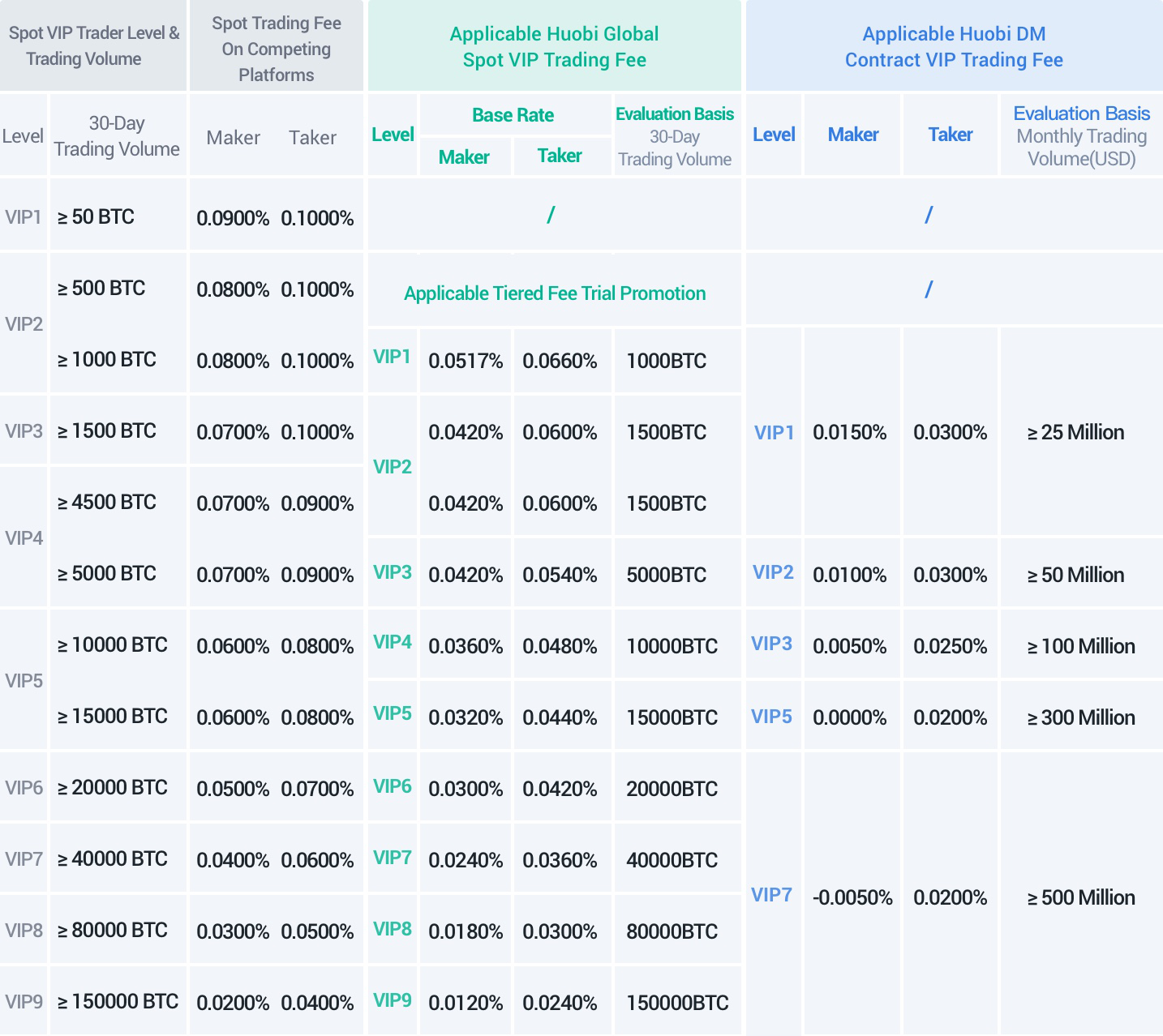Click the negative '-0.0050%' contract maker fee
The image size is (1163, 1036).
(x=852, y=897)
